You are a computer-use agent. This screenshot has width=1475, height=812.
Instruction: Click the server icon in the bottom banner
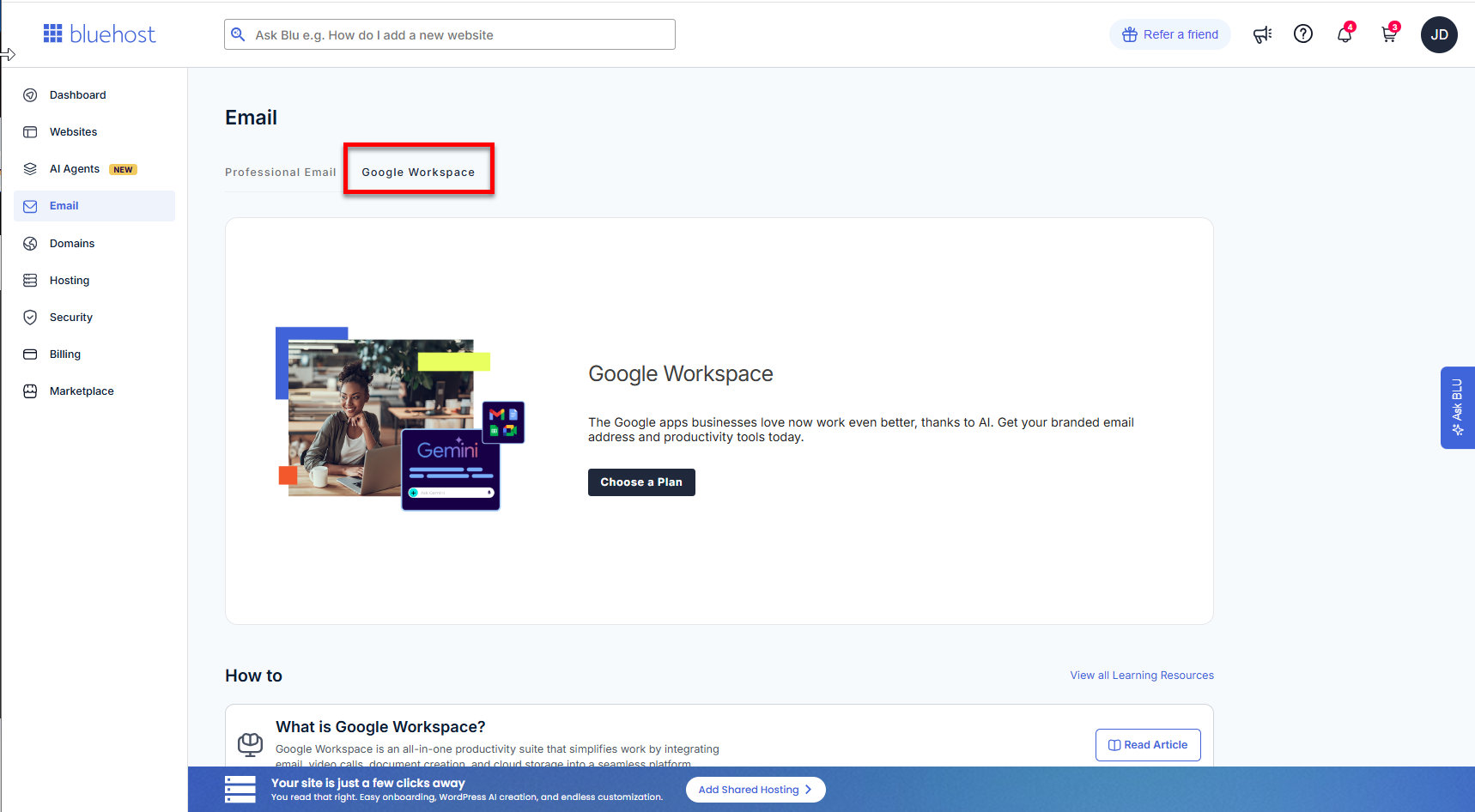point(240,790)
